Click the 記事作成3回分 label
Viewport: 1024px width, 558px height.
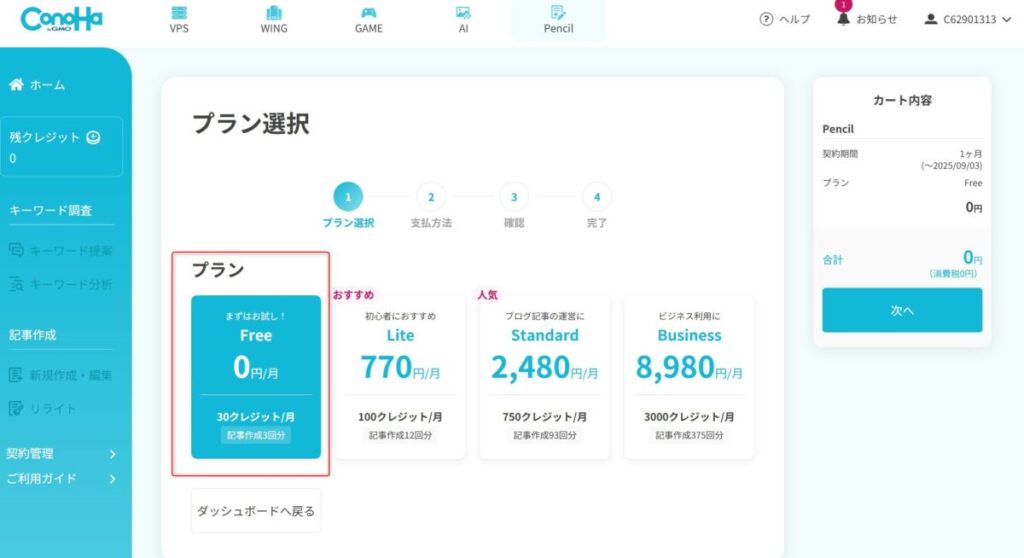click(x=256, y=435)
